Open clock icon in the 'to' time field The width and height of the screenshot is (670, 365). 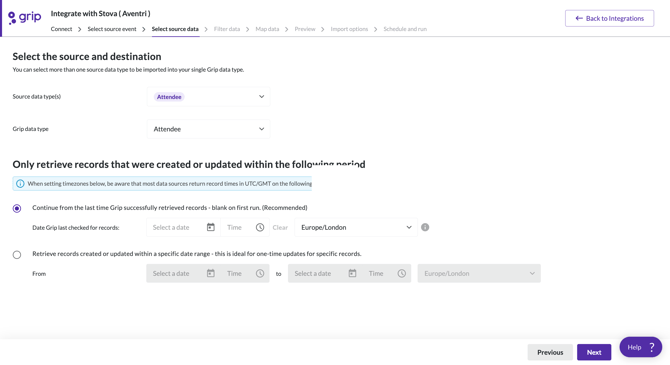click(x=402, y=273)
